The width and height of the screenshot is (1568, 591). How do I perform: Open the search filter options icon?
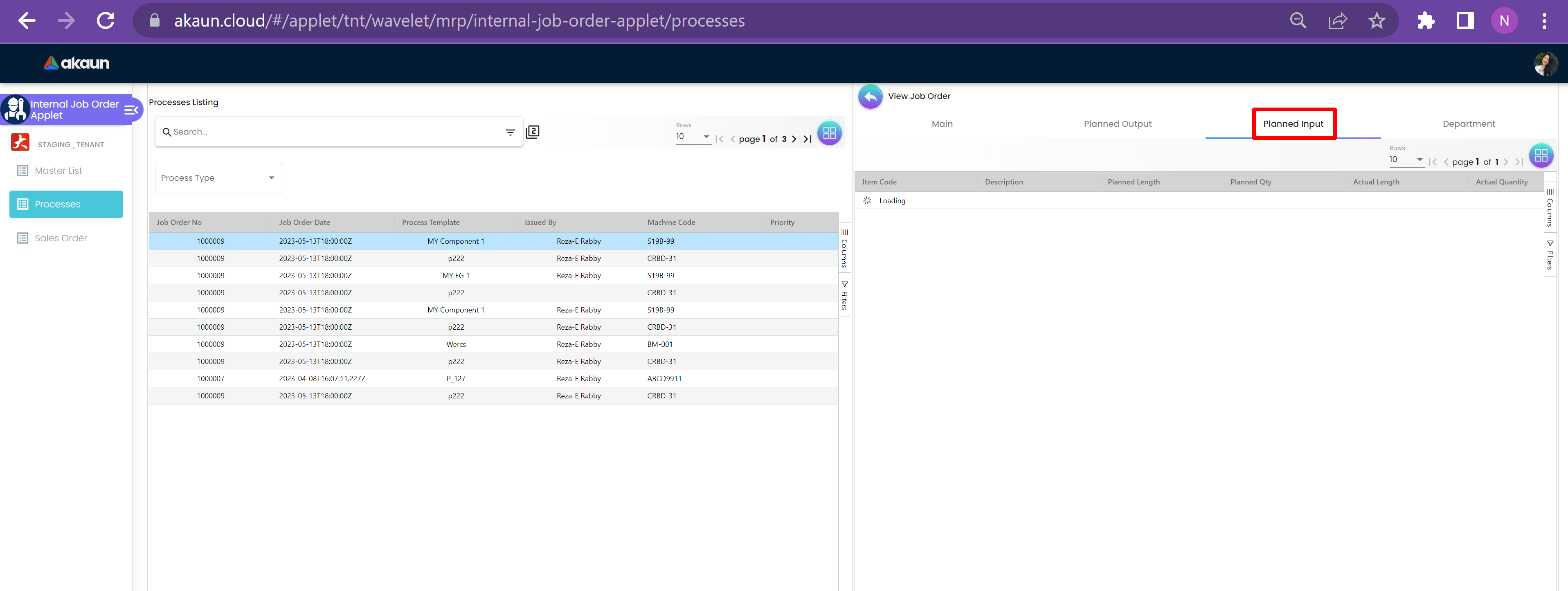click(x=510, y=132)
